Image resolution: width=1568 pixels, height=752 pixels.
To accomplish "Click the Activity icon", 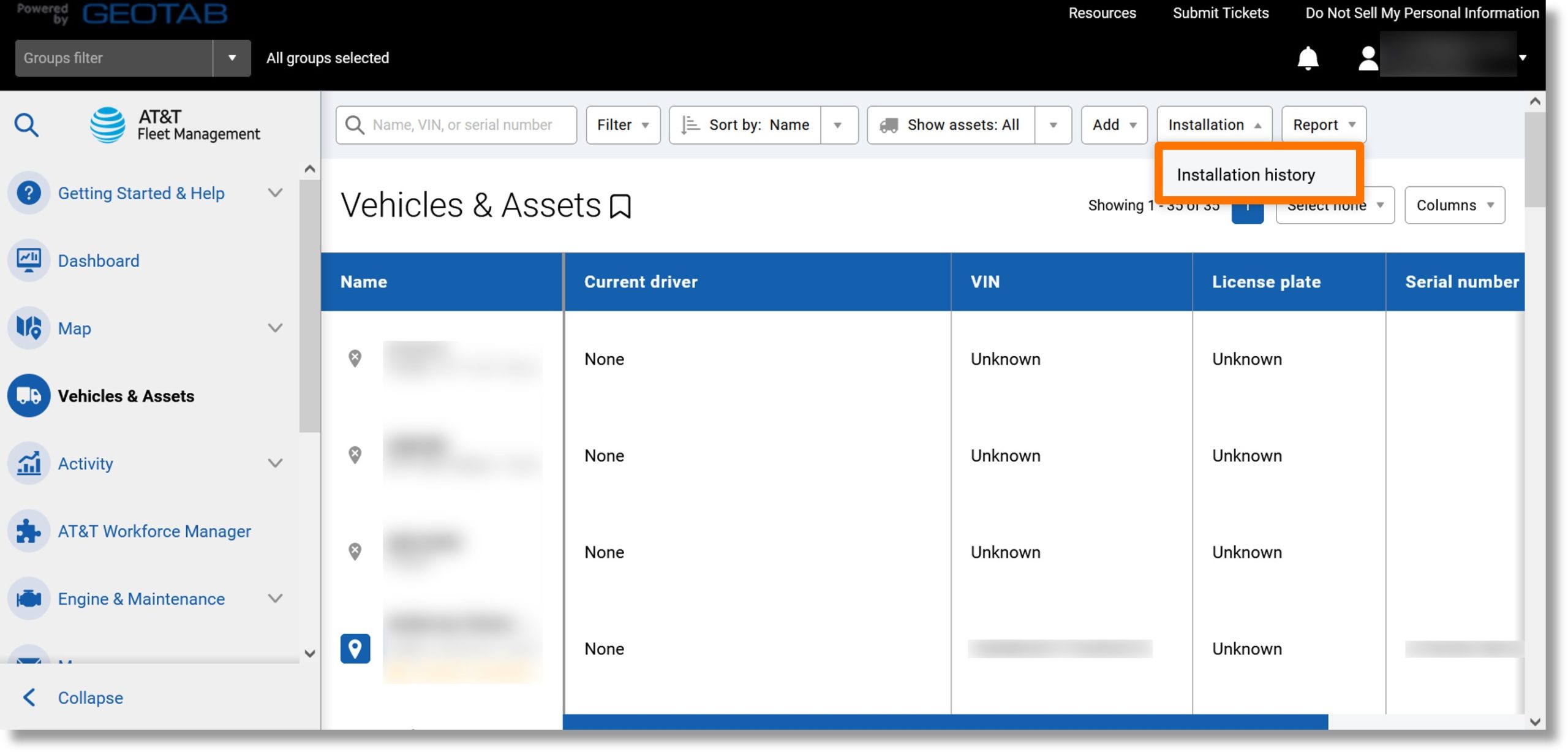I will click(x=28, y=463).
